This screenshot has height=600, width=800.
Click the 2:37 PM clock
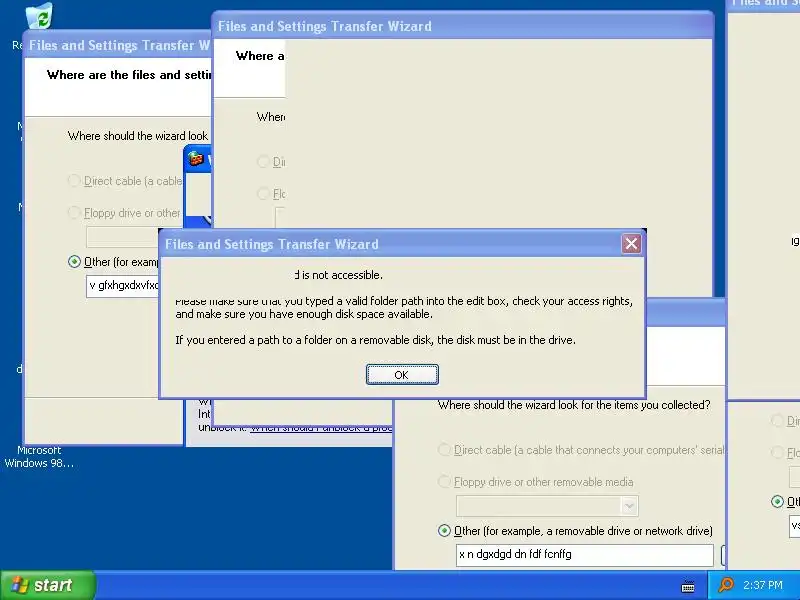[x=763, y=585]
